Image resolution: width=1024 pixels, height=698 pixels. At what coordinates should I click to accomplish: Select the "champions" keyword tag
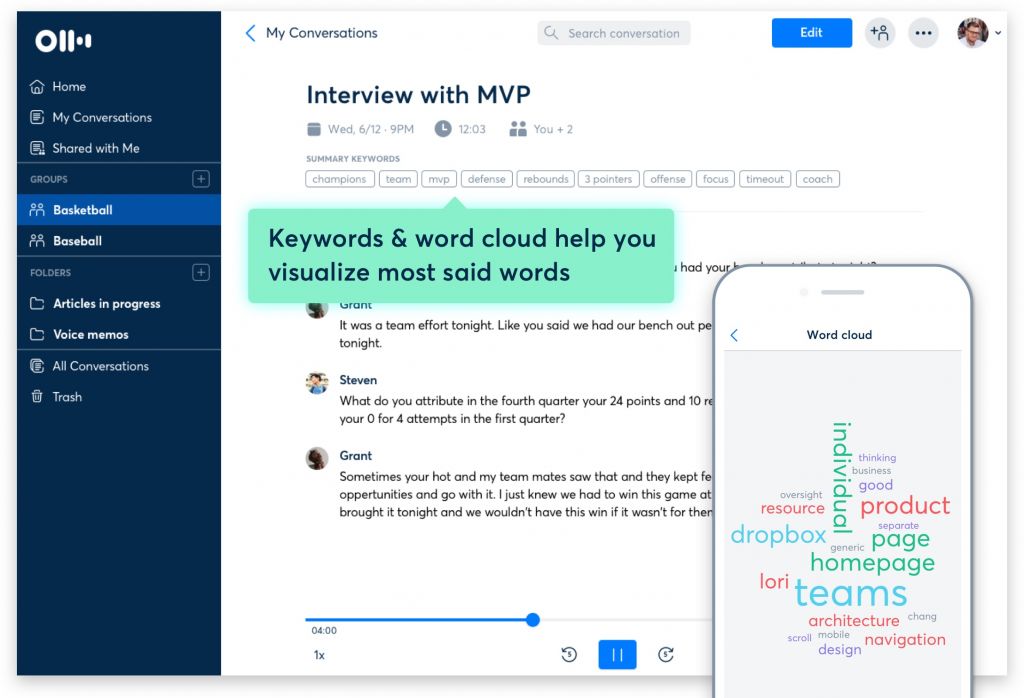pos(340,180)
